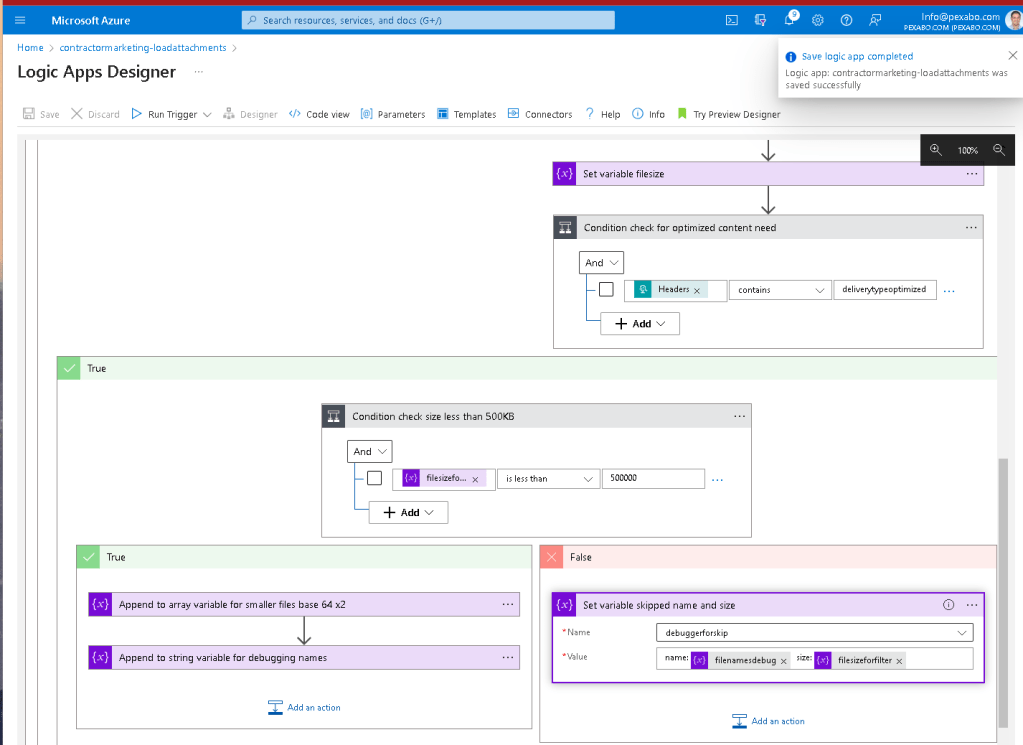Tick the checkbox beside the filesizefo... condition row

pos(374,478)
